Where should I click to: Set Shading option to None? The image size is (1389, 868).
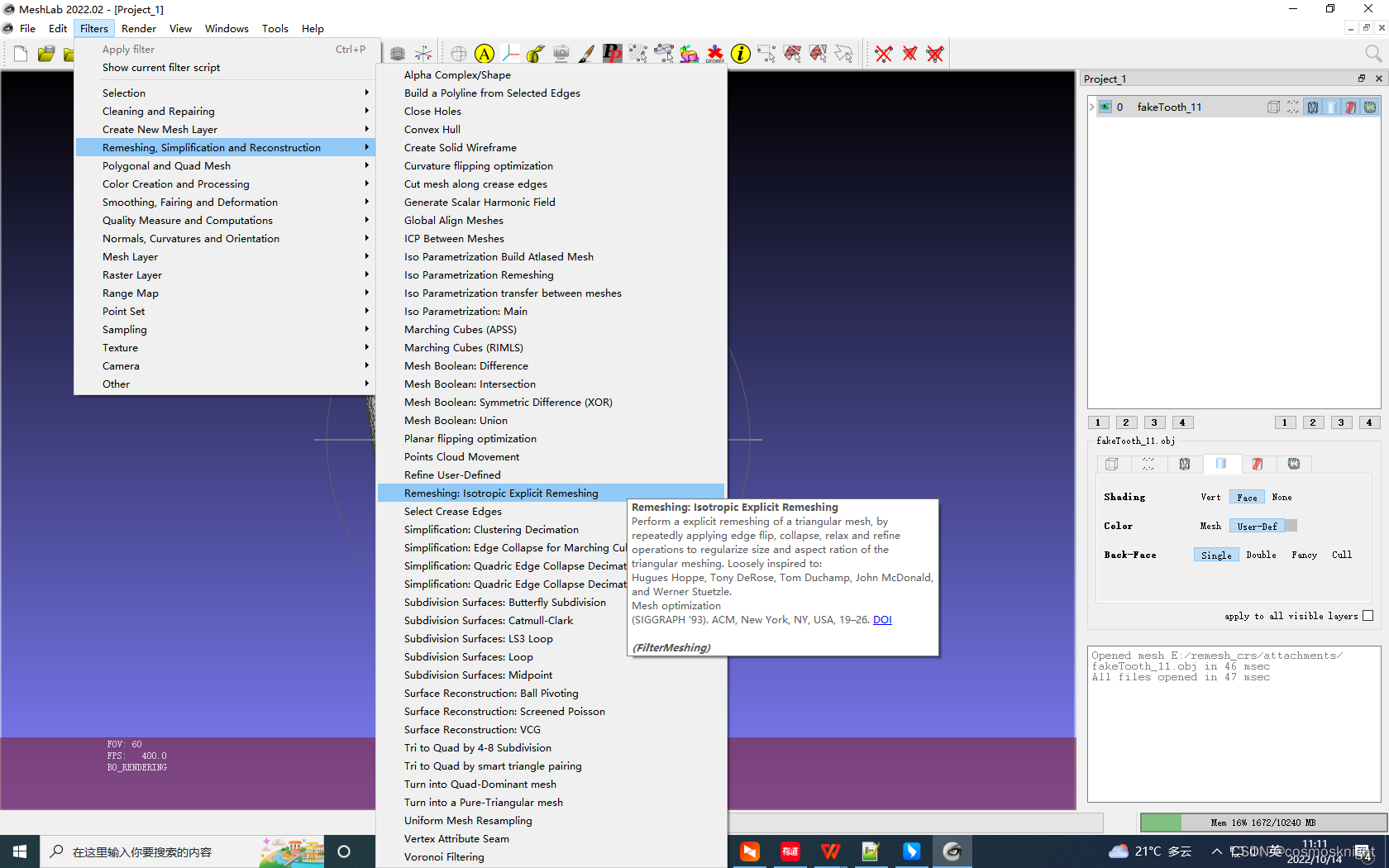tap(1282, 497)
